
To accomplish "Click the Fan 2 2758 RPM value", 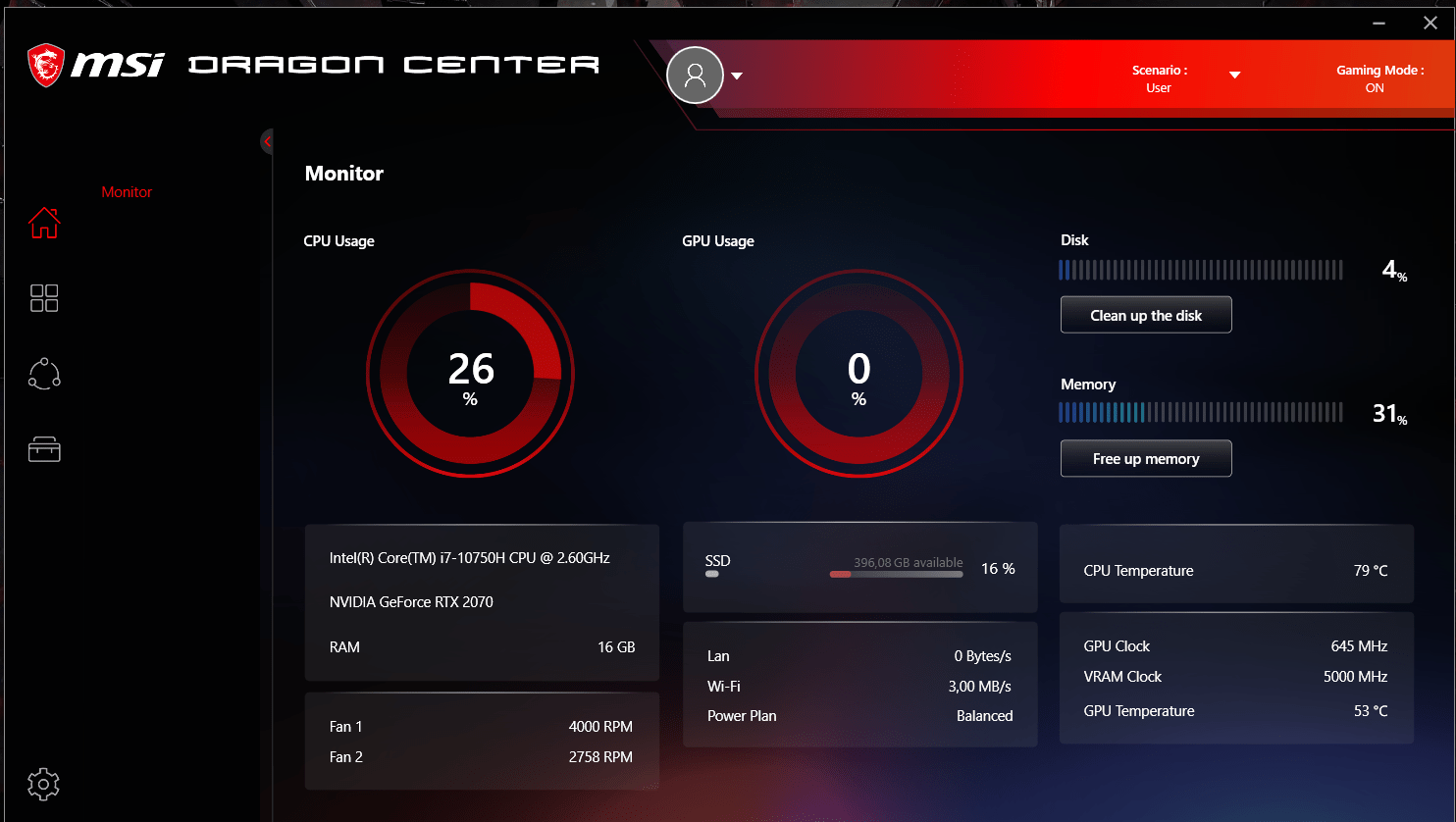I will point(600,757).
